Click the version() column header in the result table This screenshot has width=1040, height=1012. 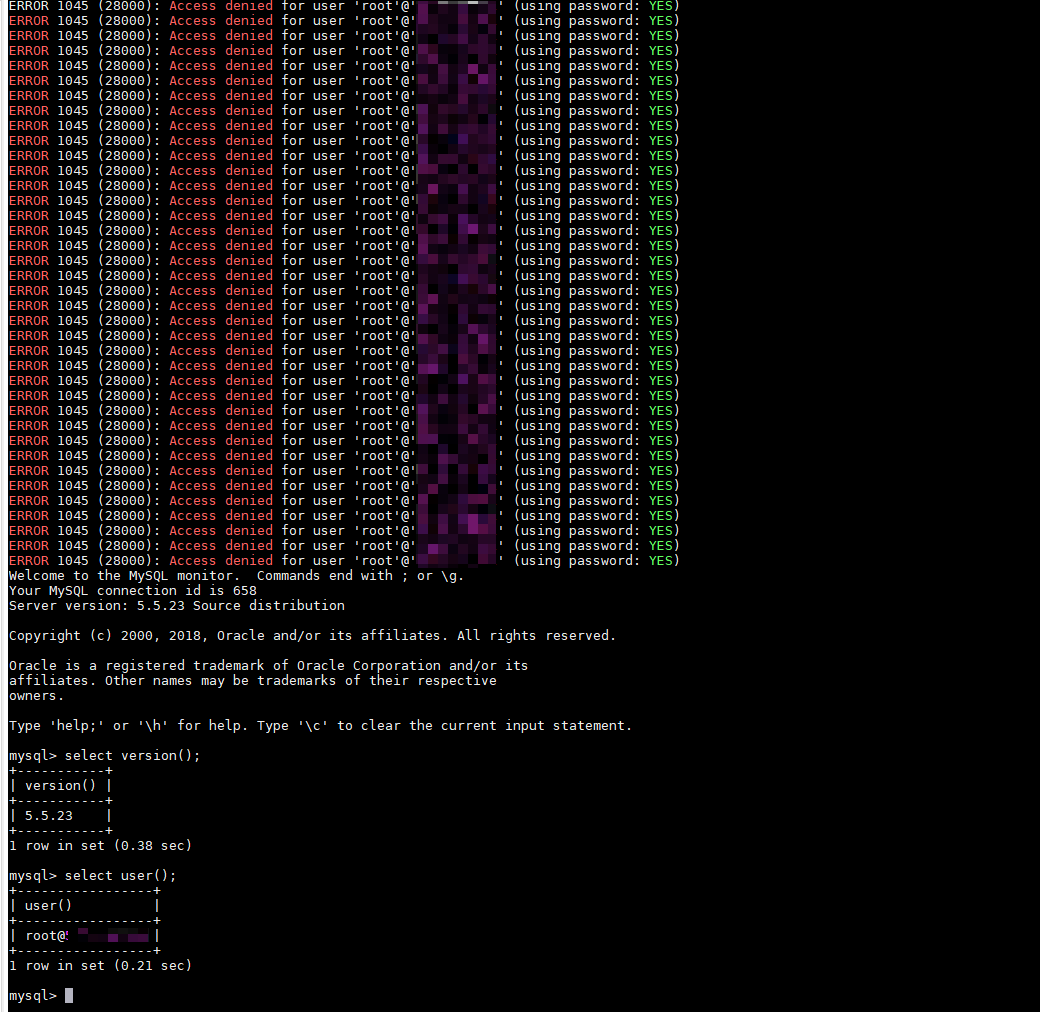pos(61,786)
